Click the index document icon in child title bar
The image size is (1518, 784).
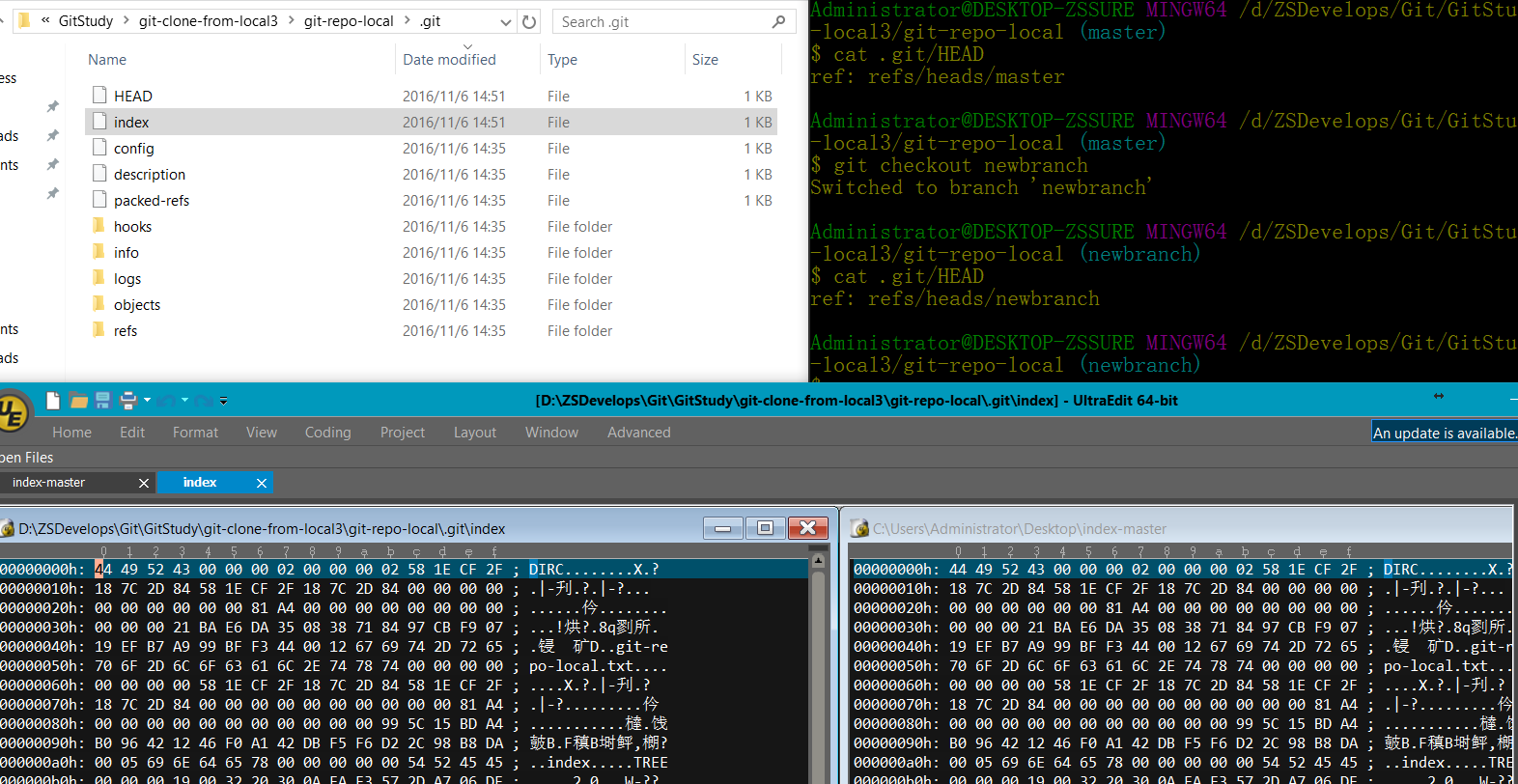[x=7, y=528]
